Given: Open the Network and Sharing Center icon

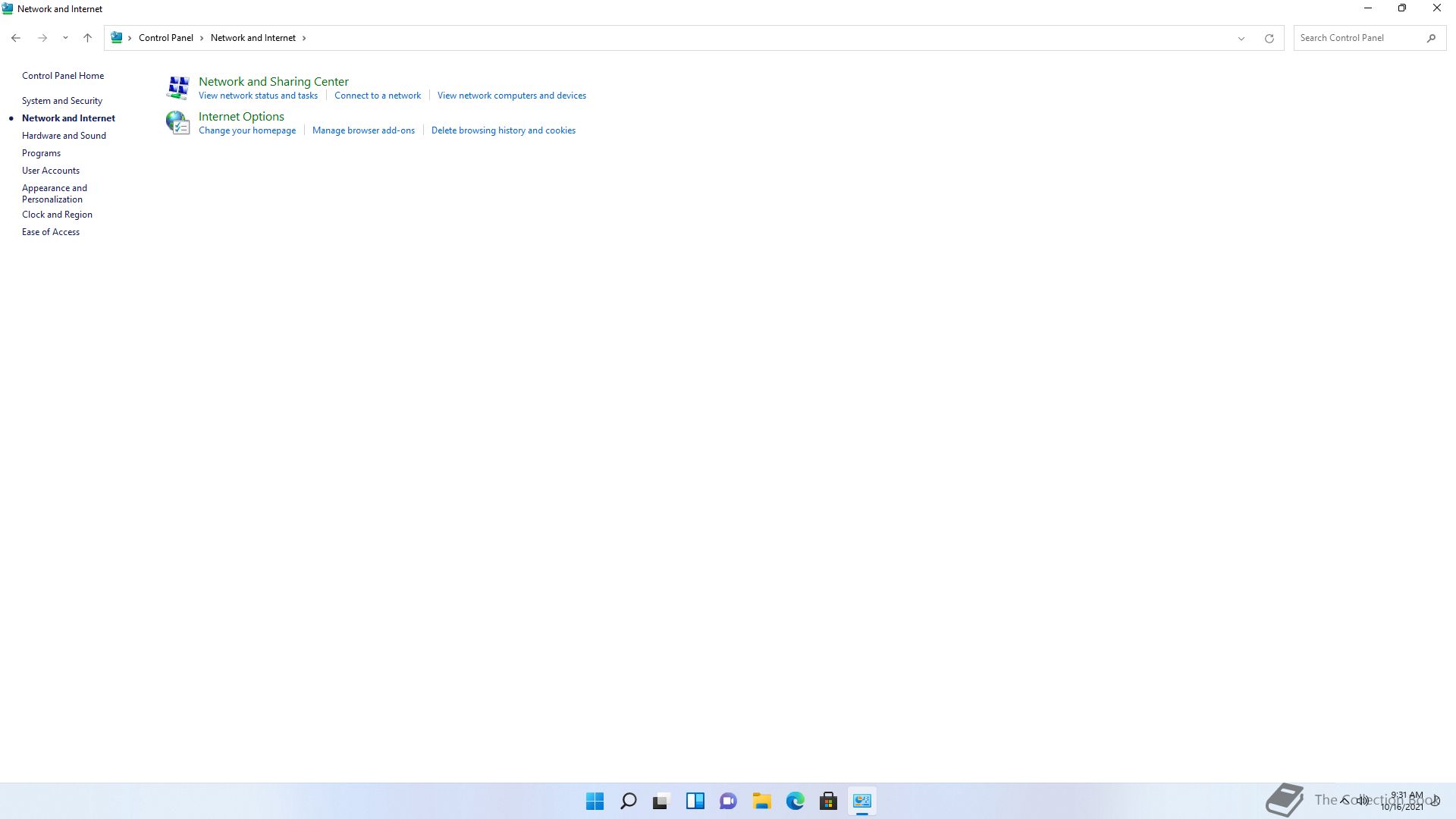Looking at the screenshot, I should coord(177,88).
